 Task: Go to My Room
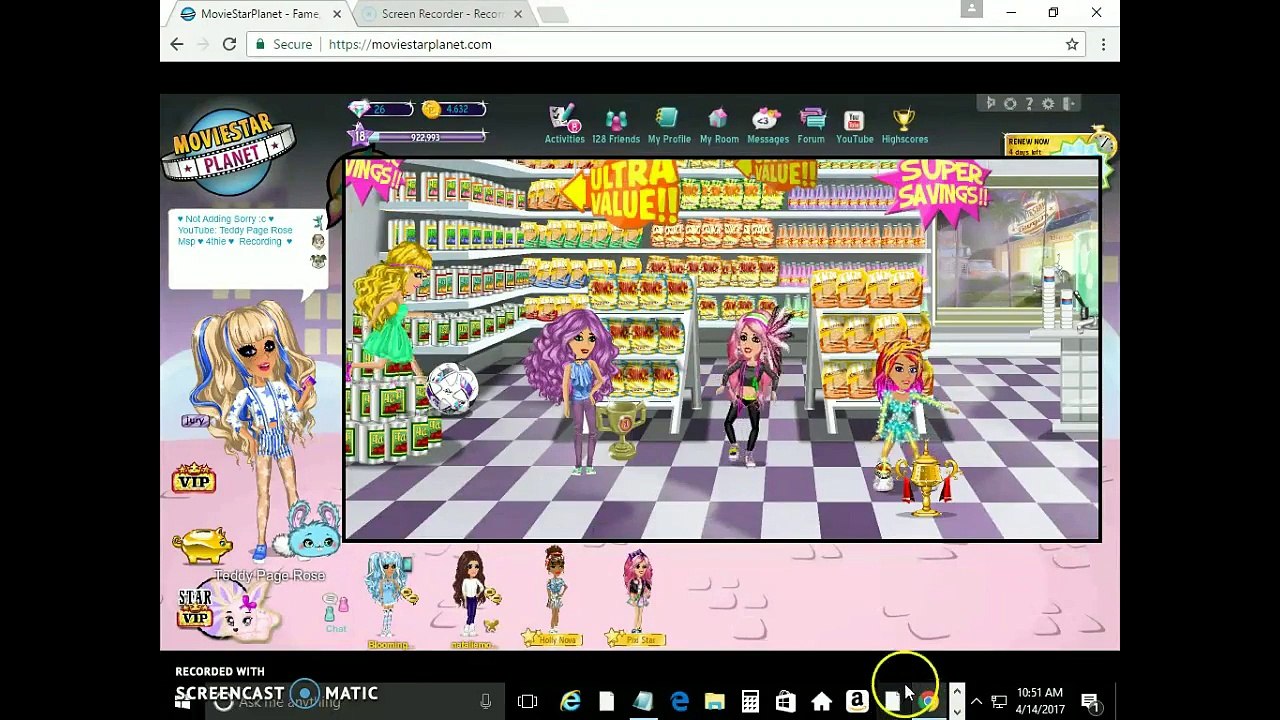pos(719,126)
